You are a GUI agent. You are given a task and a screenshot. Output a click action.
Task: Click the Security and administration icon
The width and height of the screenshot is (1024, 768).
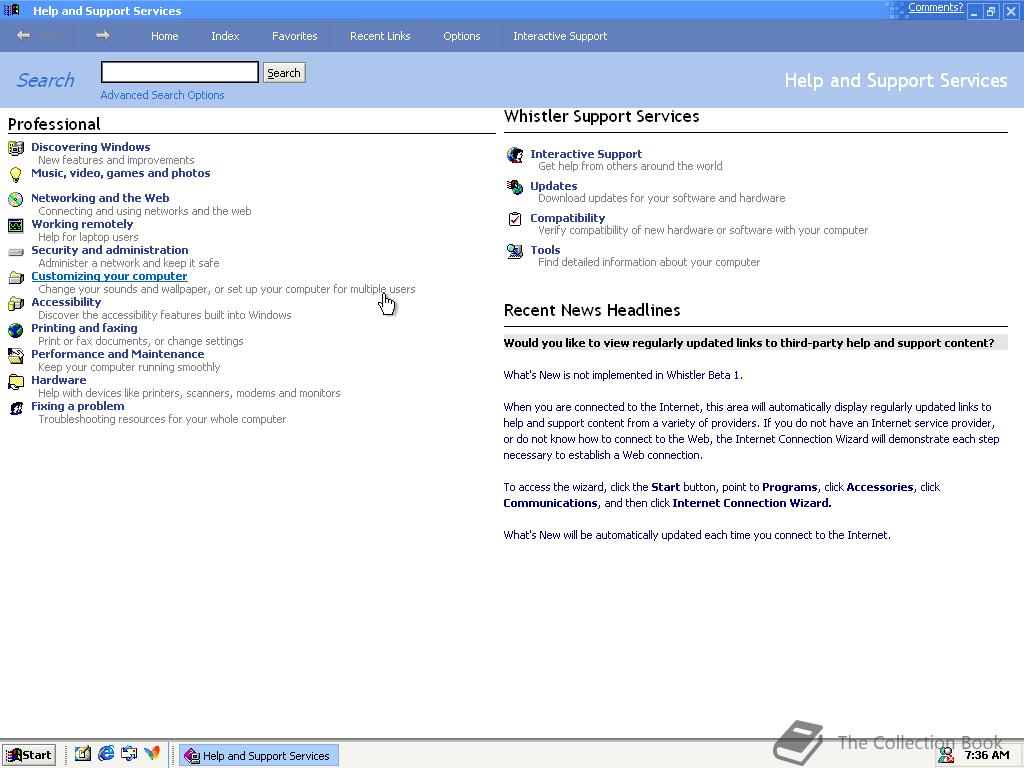(x=16, y=252)
